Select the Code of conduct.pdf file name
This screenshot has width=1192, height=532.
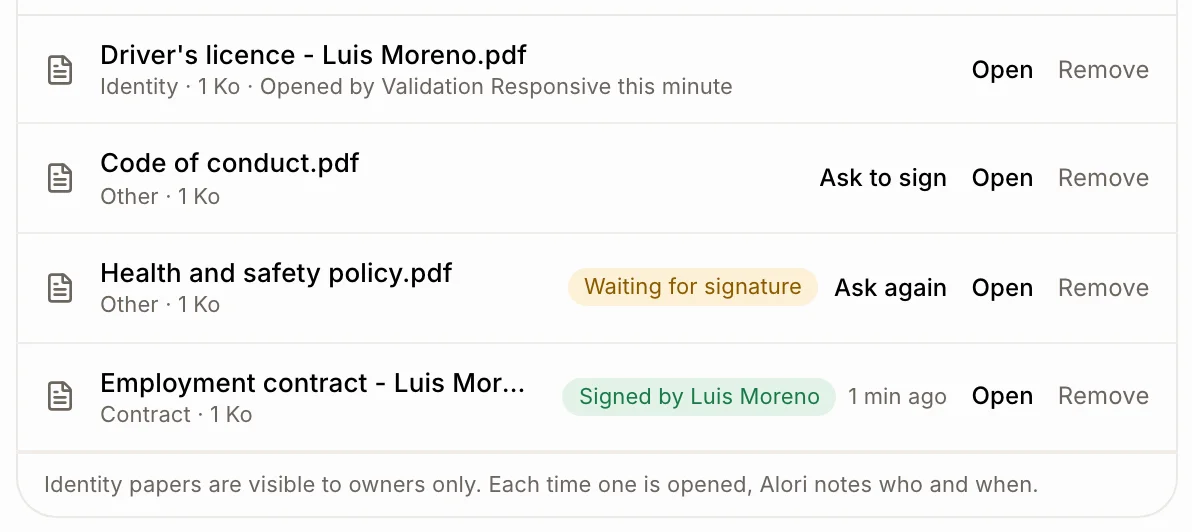click(x=230, y=163)
